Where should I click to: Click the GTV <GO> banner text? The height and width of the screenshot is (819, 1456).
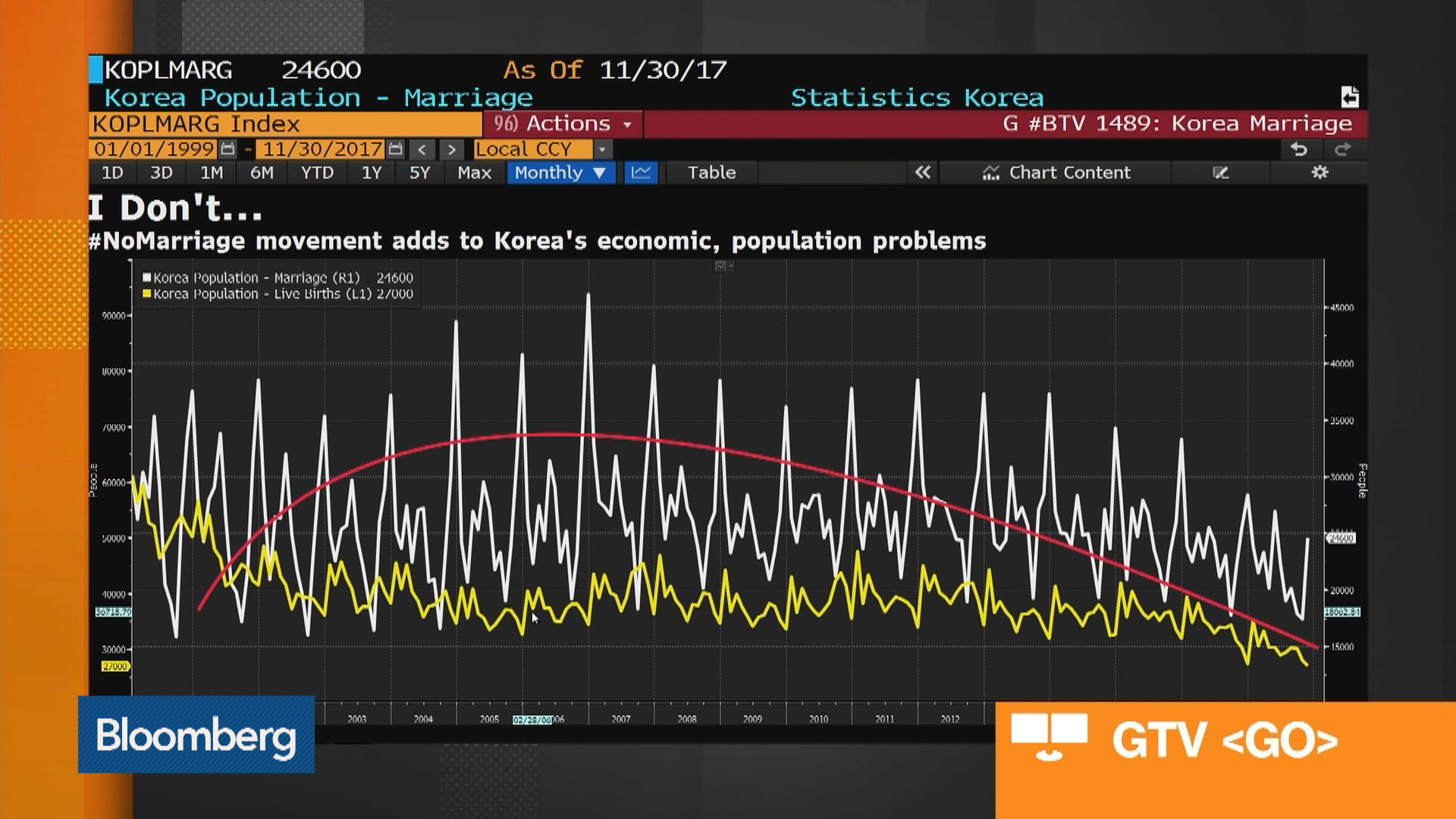(x=1225, y=741)
